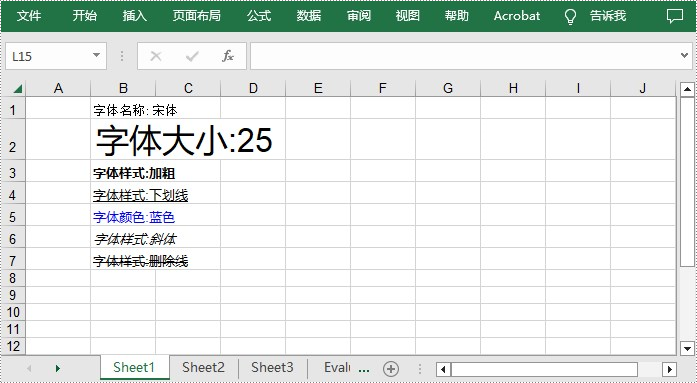697x383 pixels.
Task: Click the vertical scrollbar thumb
Action: [687, 182]
